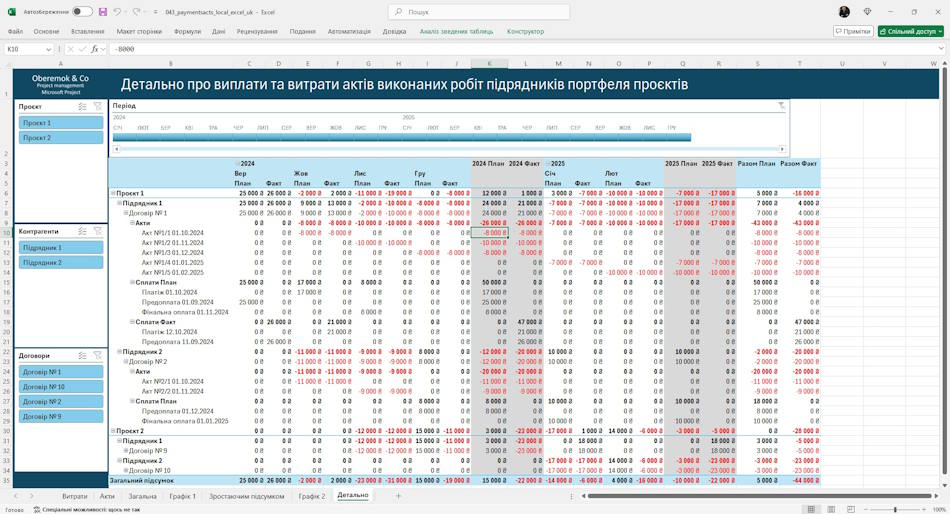Toggle the Підрядник 1 slicer item
The width and height of the screenshot is (950, 514).
click(61, 247)
